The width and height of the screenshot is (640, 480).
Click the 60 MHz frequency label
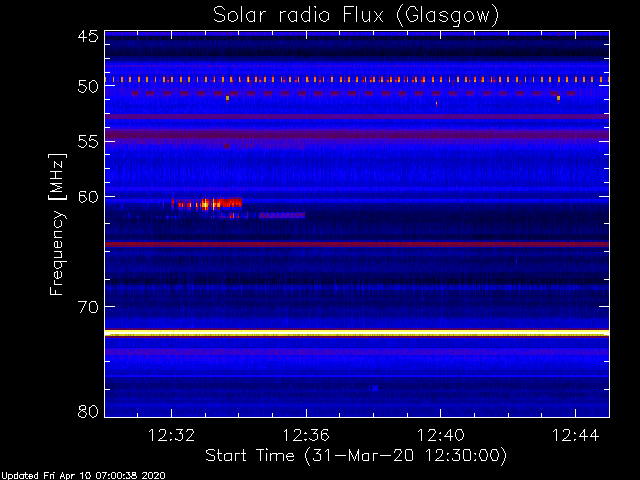click(88, 197)
